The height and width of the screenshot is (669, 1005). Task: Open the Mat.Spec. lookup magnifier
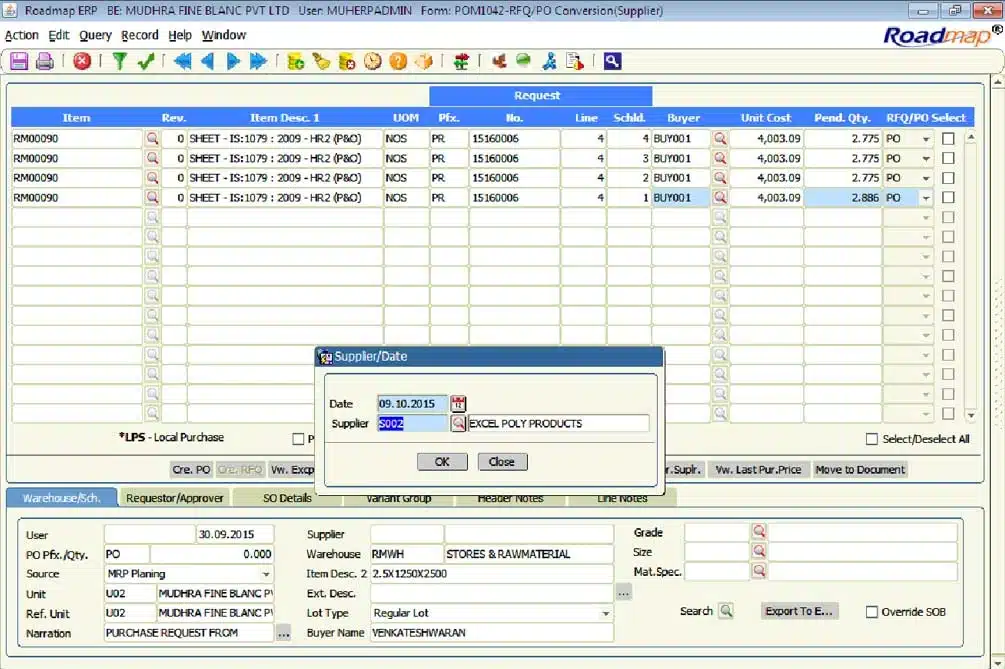tap(759, 571)
